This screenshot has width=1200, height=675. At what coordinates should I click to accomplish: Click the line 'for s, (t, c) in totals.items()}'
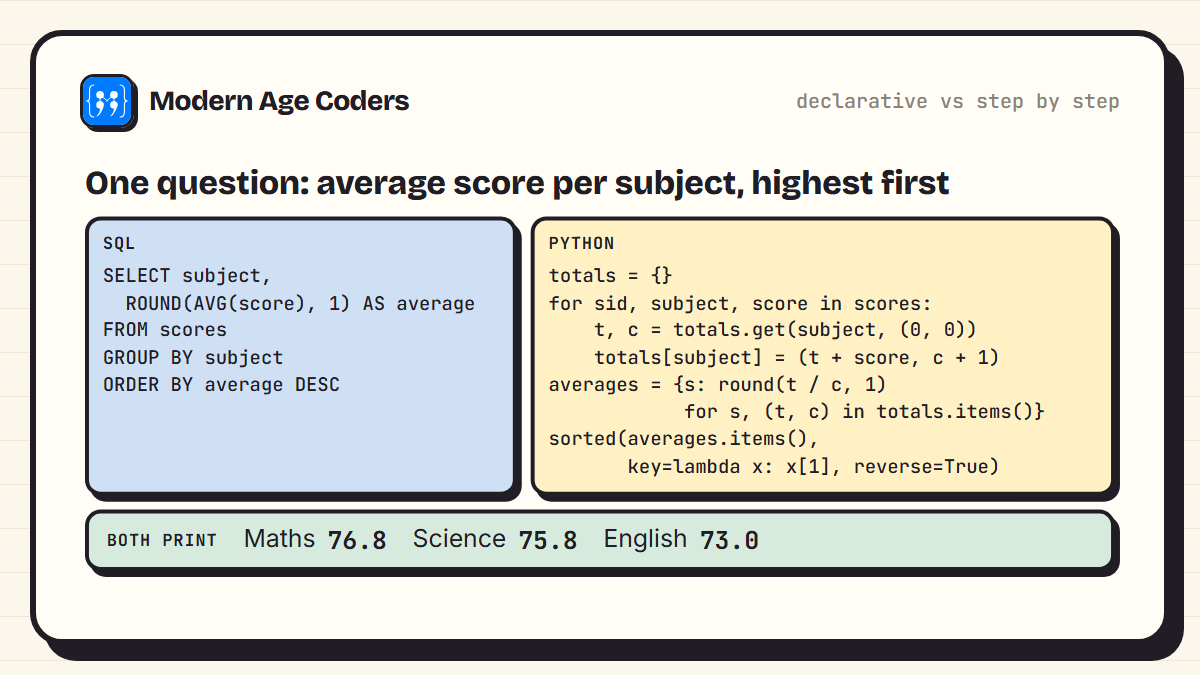(864, 411)
